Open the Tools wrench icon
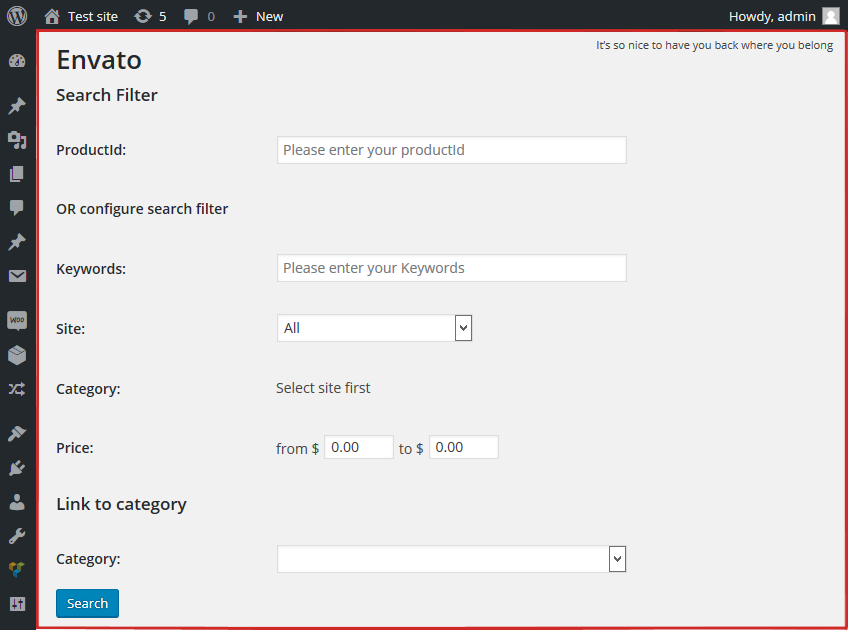 coord(17,536)
